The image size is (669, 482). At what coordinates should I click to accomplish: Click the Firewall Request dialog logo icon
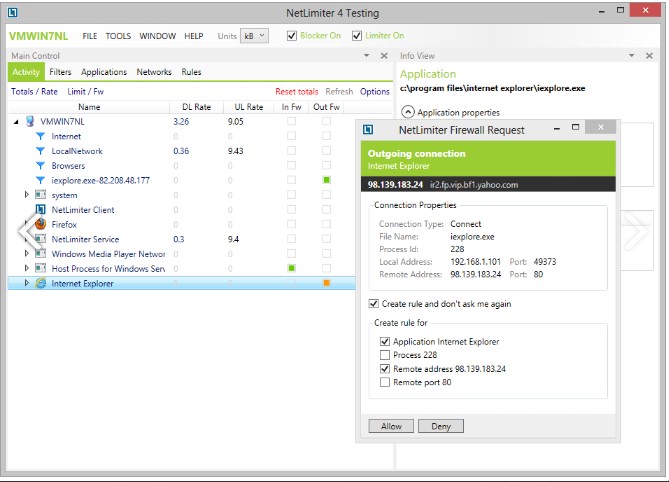[x=368, y=130]
